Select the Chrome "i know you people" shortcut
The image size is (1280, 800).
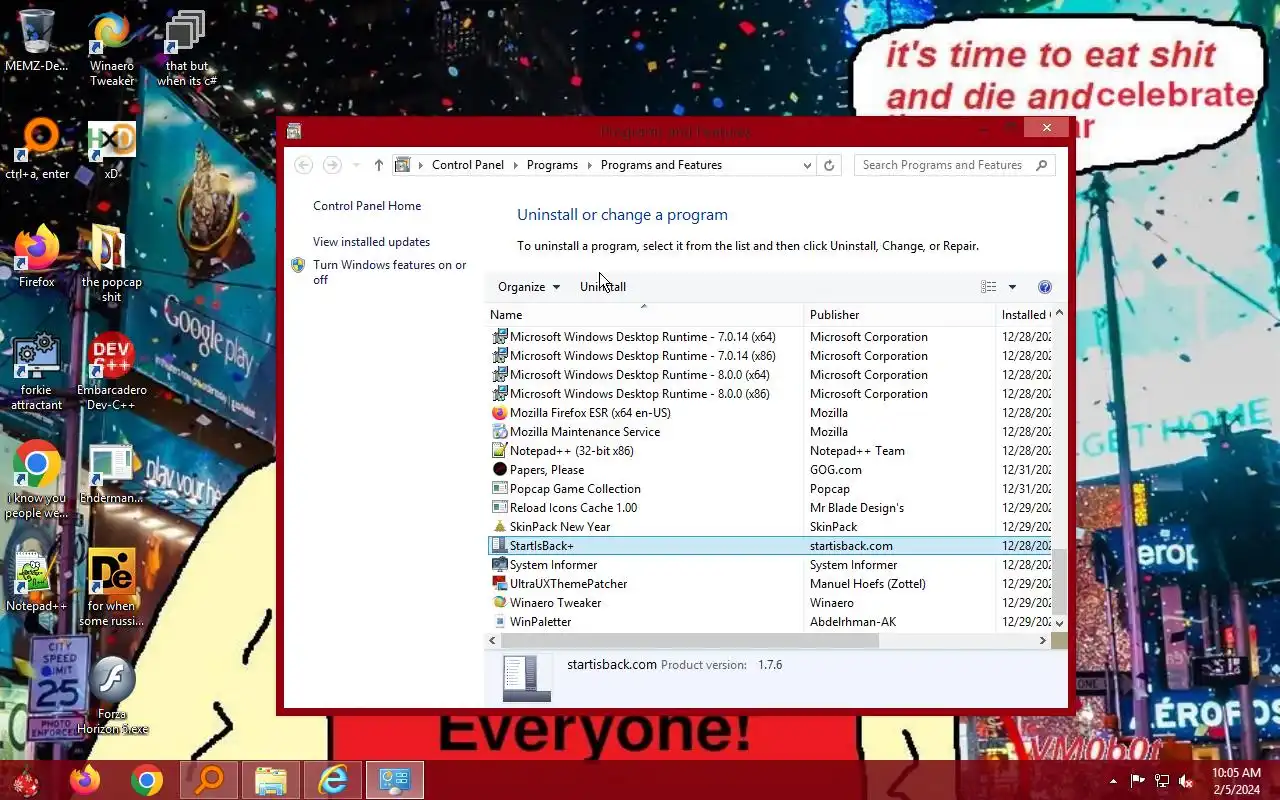(37, 479)
